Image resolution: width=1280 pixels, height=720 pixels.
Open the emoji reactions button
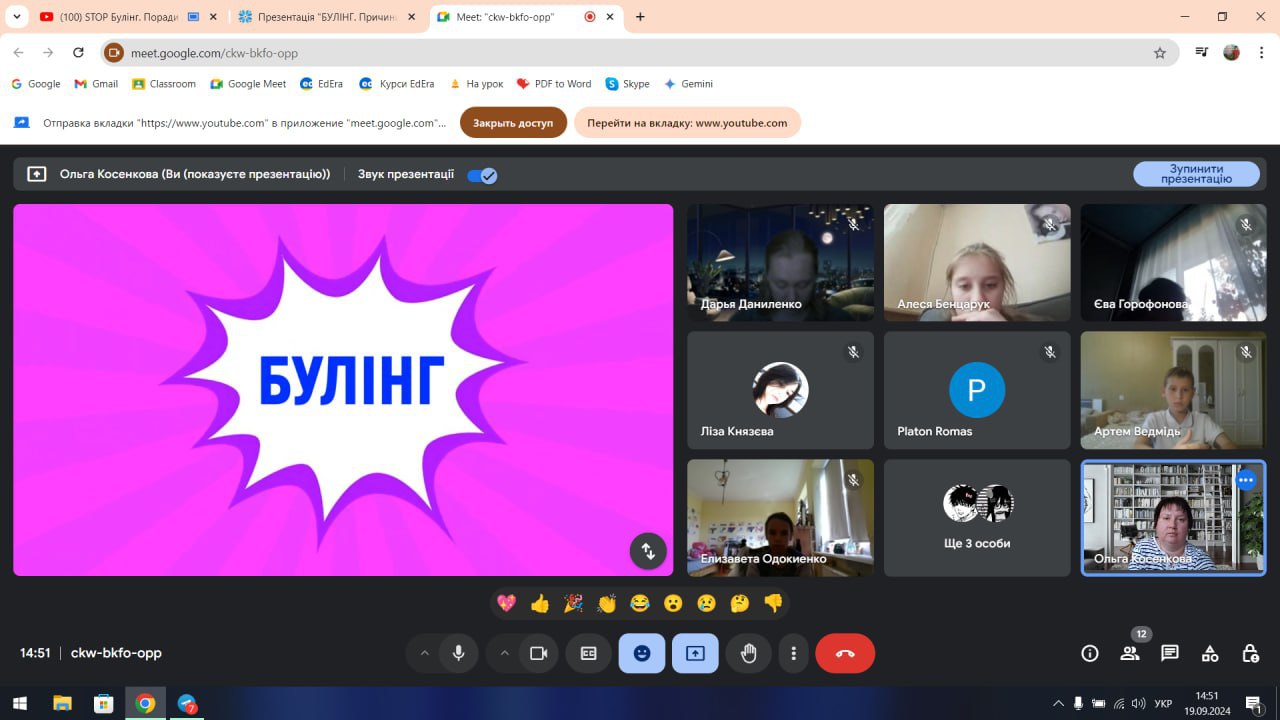(x=642, y=653)
